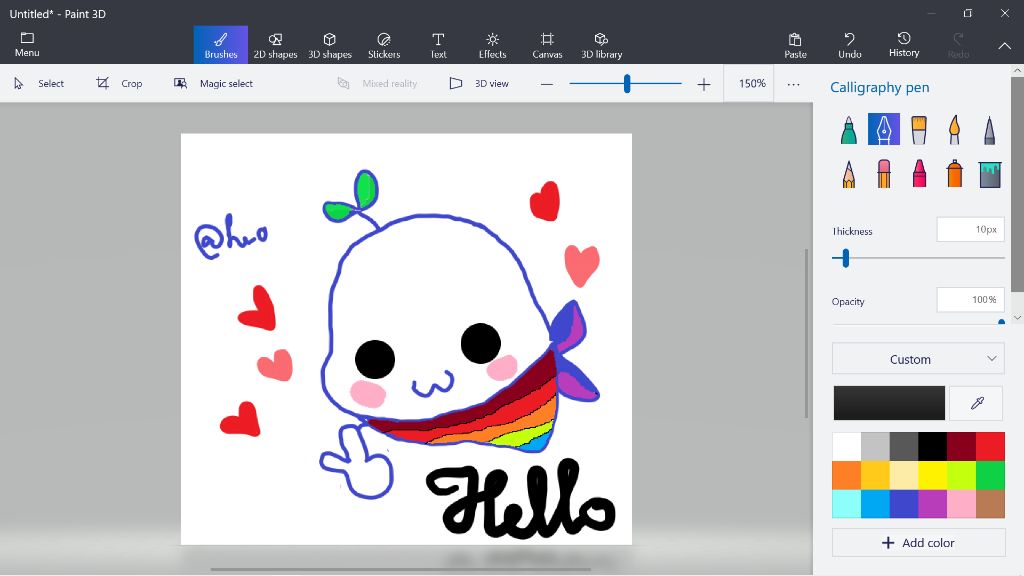Toggle 3D view mode
Screen dimensions: 1024x576
point(479,84)
